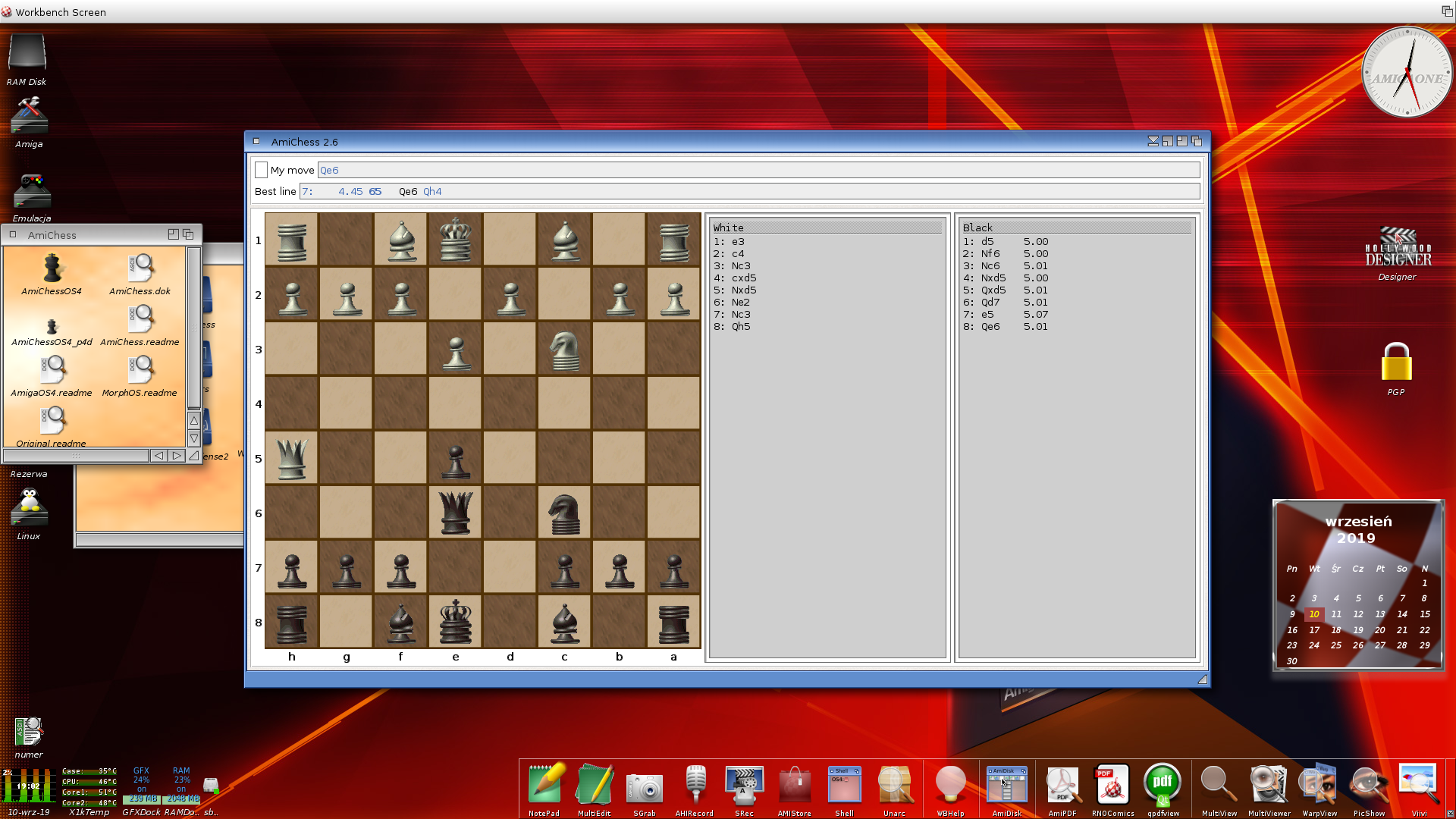Select the white king on e1
Image resolution: width=1456 pixels, height=819 pixels.
(x=456, y=240)
